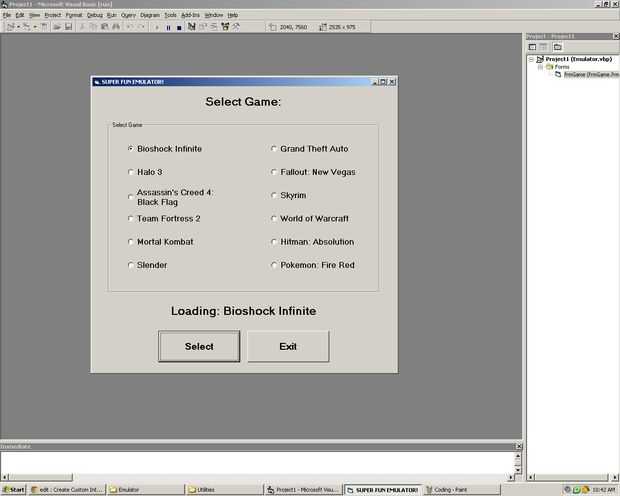Viewport: 620px width, 496px height.
Task: Close the Immediate window panel
Action: (519, 446)
